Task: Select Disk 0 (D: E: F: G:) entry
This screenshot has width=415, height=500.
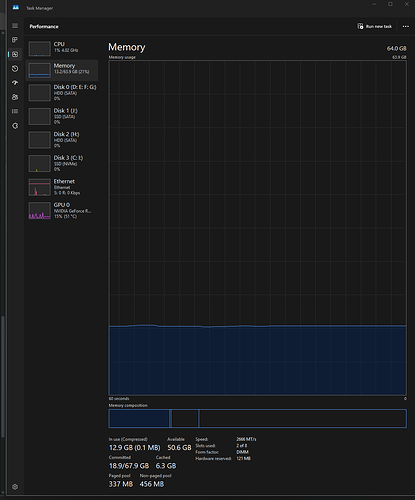Action: (62, 93)
